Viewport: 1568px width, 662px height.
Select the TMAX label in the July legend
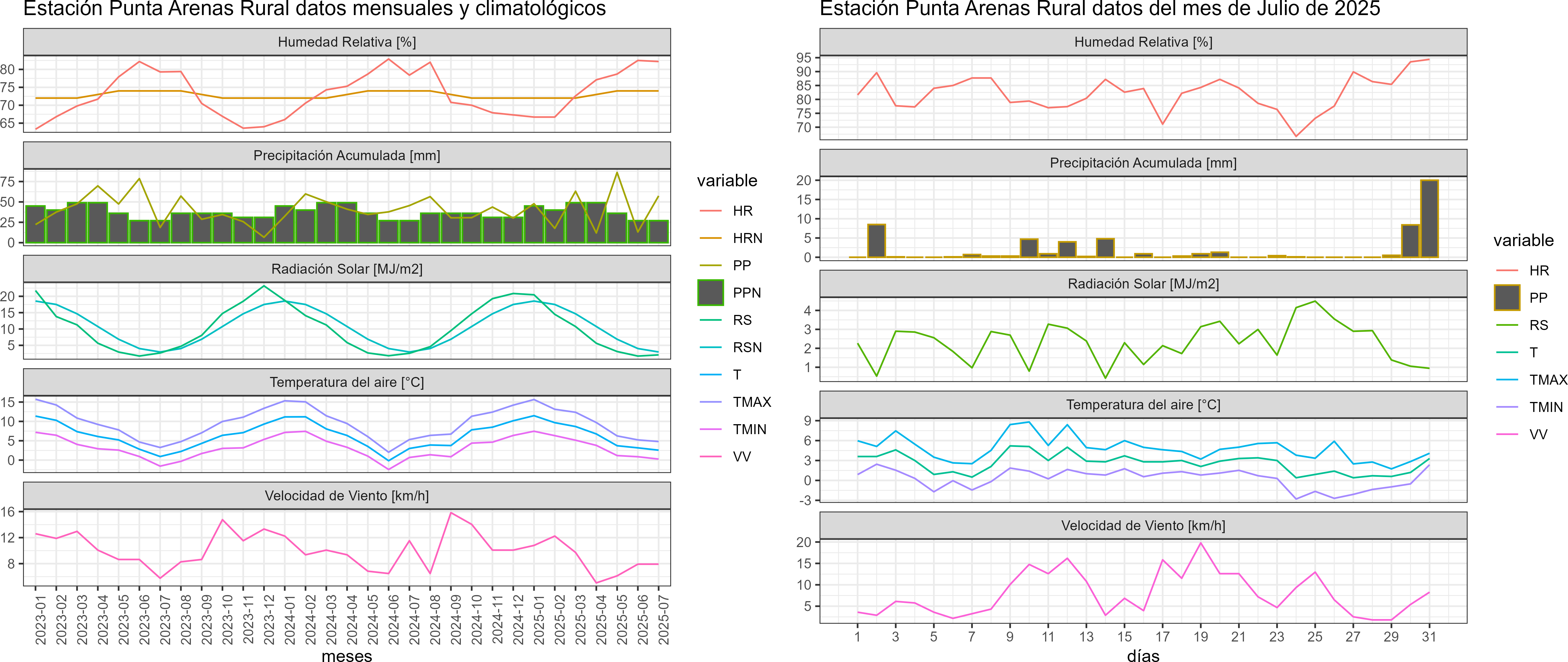1549,380
